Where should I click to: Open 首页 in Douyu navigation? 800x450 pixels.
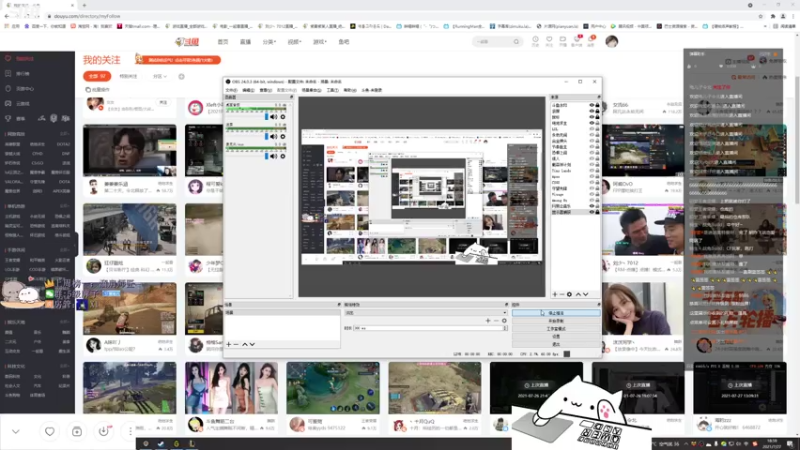[223, 42]
